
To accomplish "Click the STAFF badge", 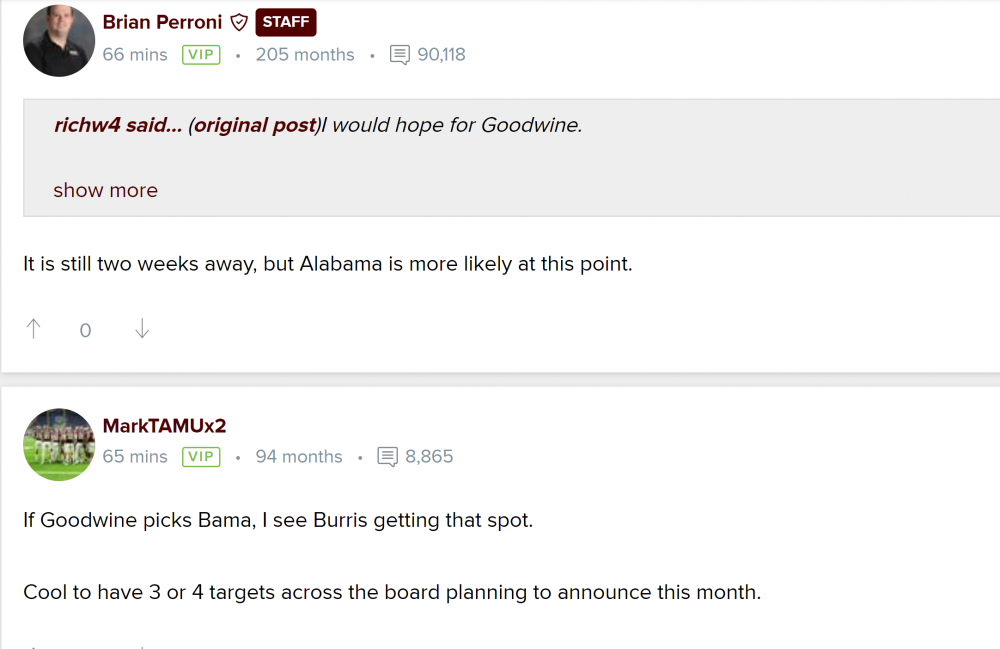I will (x=286, y=22).
